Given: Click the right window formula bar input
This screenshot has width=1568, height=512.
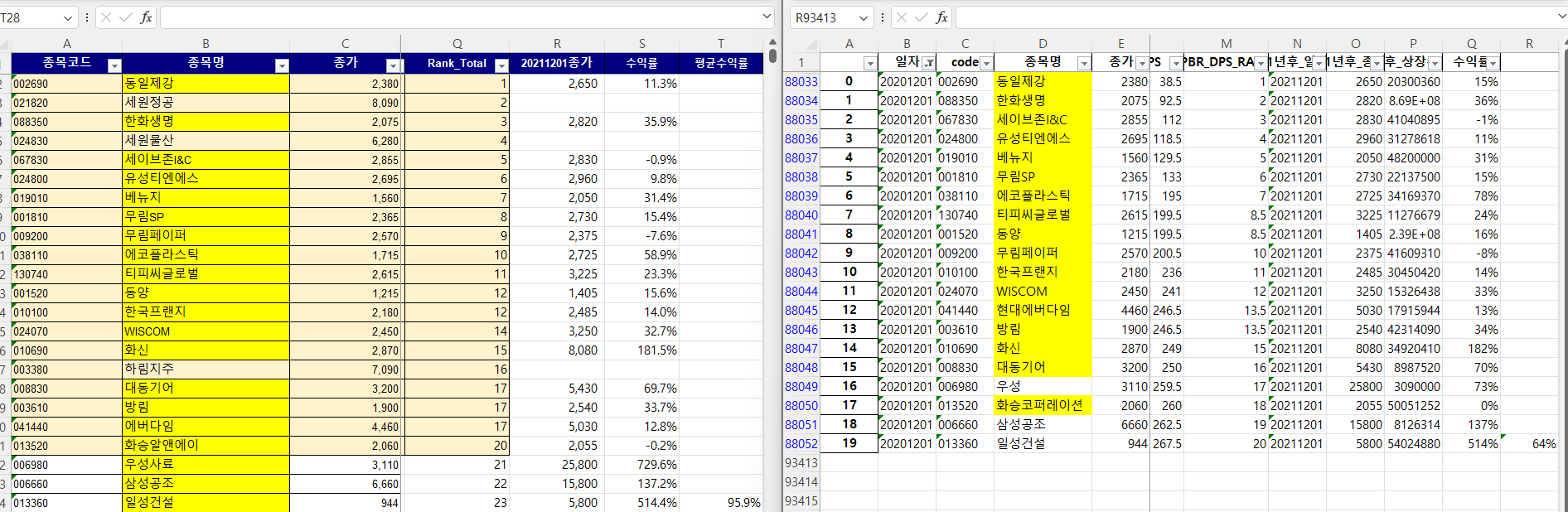Looking at the screenshot, I should click(1256, 17).
